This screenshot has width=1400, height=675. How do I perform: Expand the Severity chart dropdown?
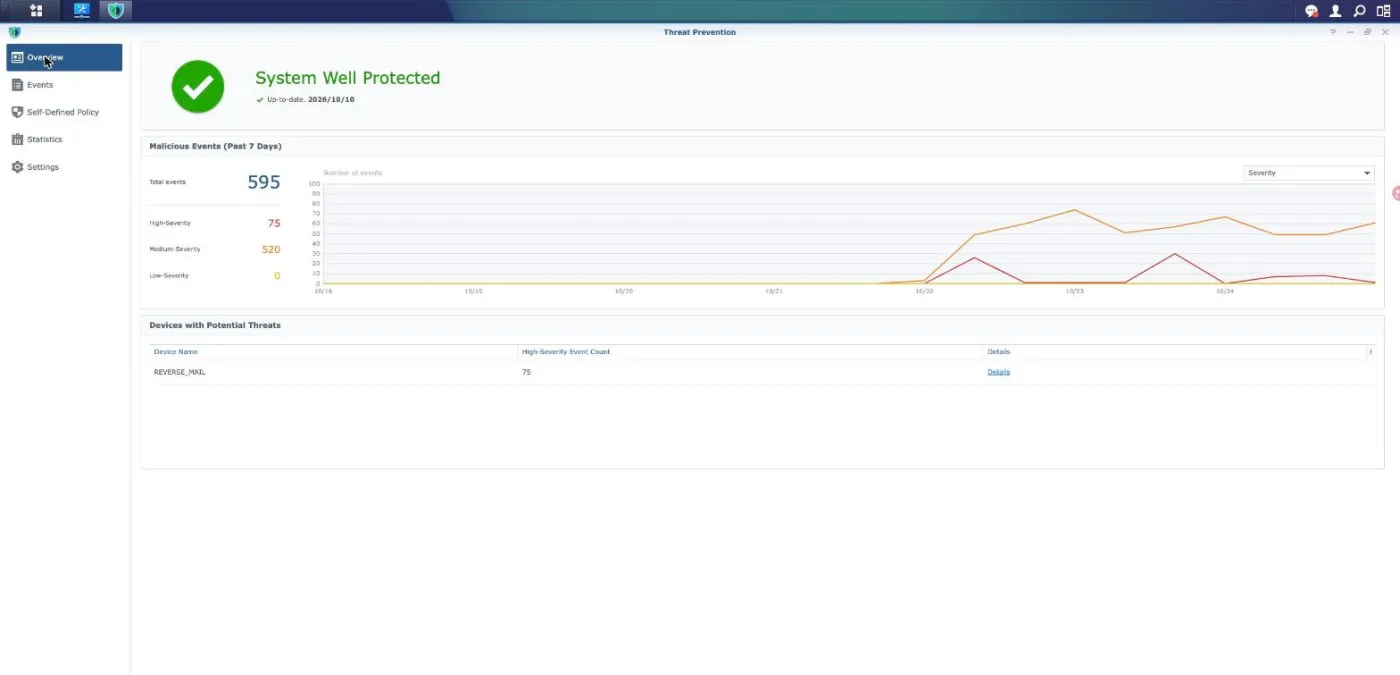(x=1309, y=173)
